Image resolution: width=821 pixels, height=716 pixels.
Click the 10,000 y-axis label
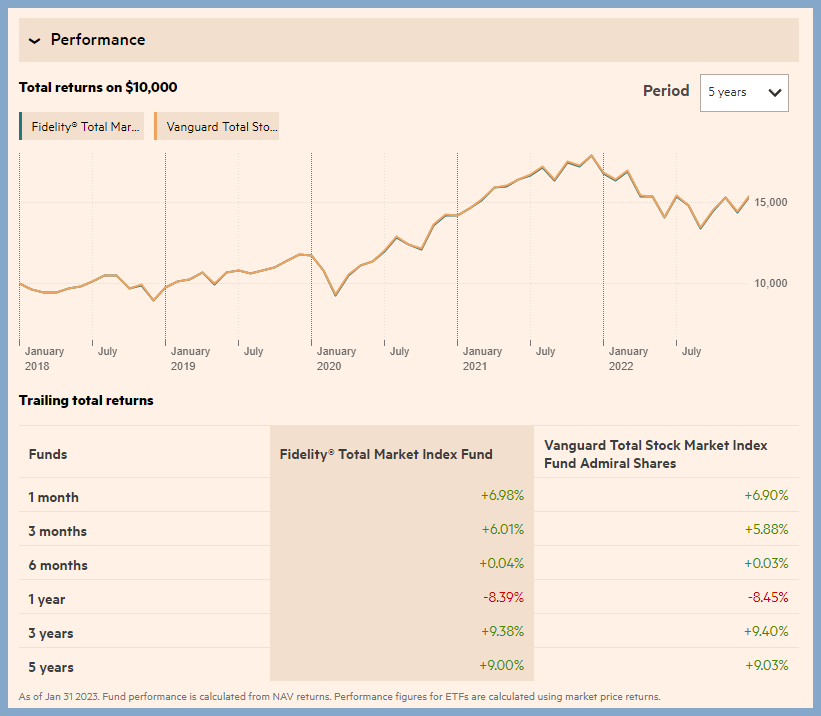(770, 283)
